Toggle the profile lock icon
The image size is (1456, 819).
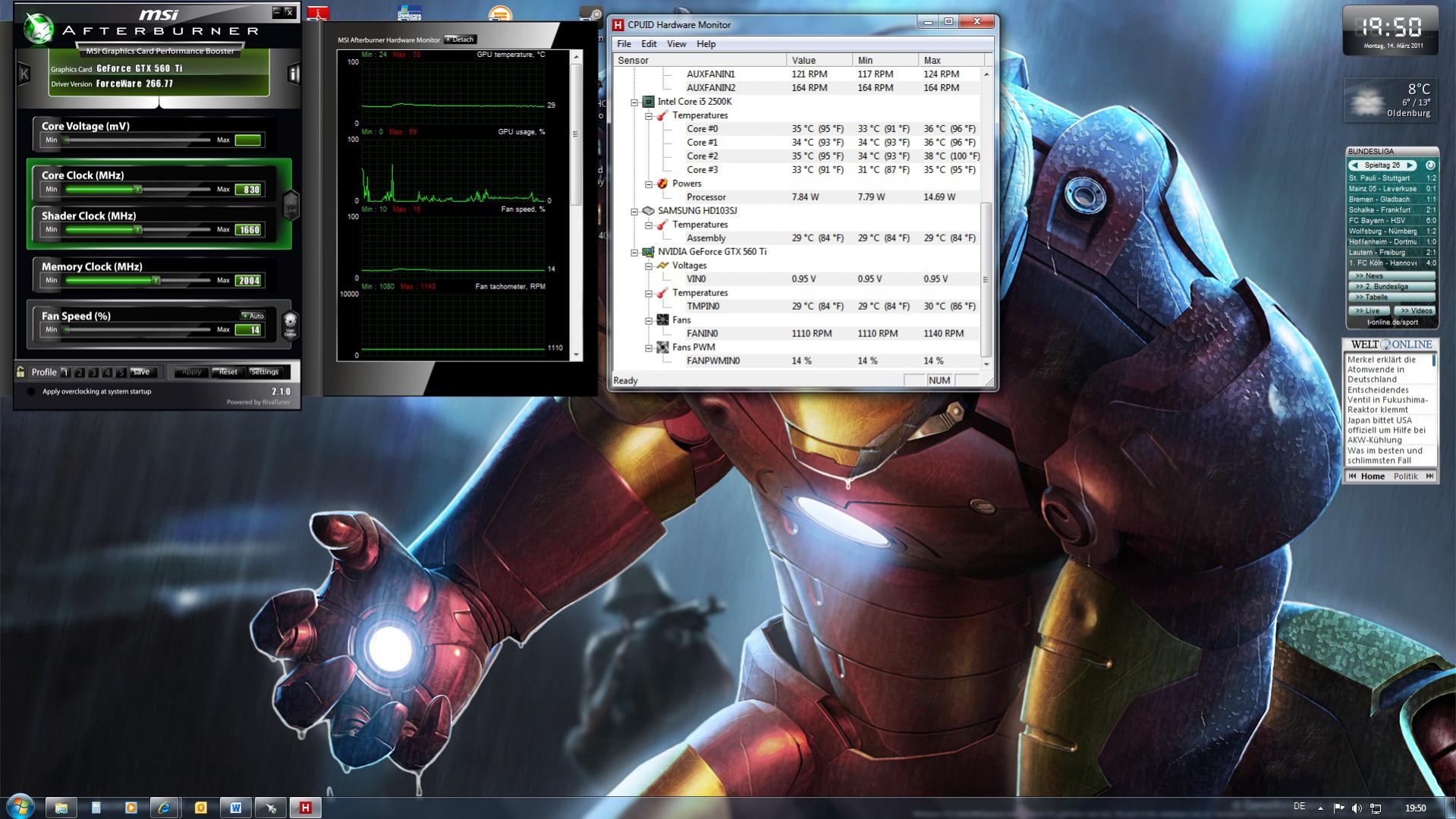(x=20, y=372)
